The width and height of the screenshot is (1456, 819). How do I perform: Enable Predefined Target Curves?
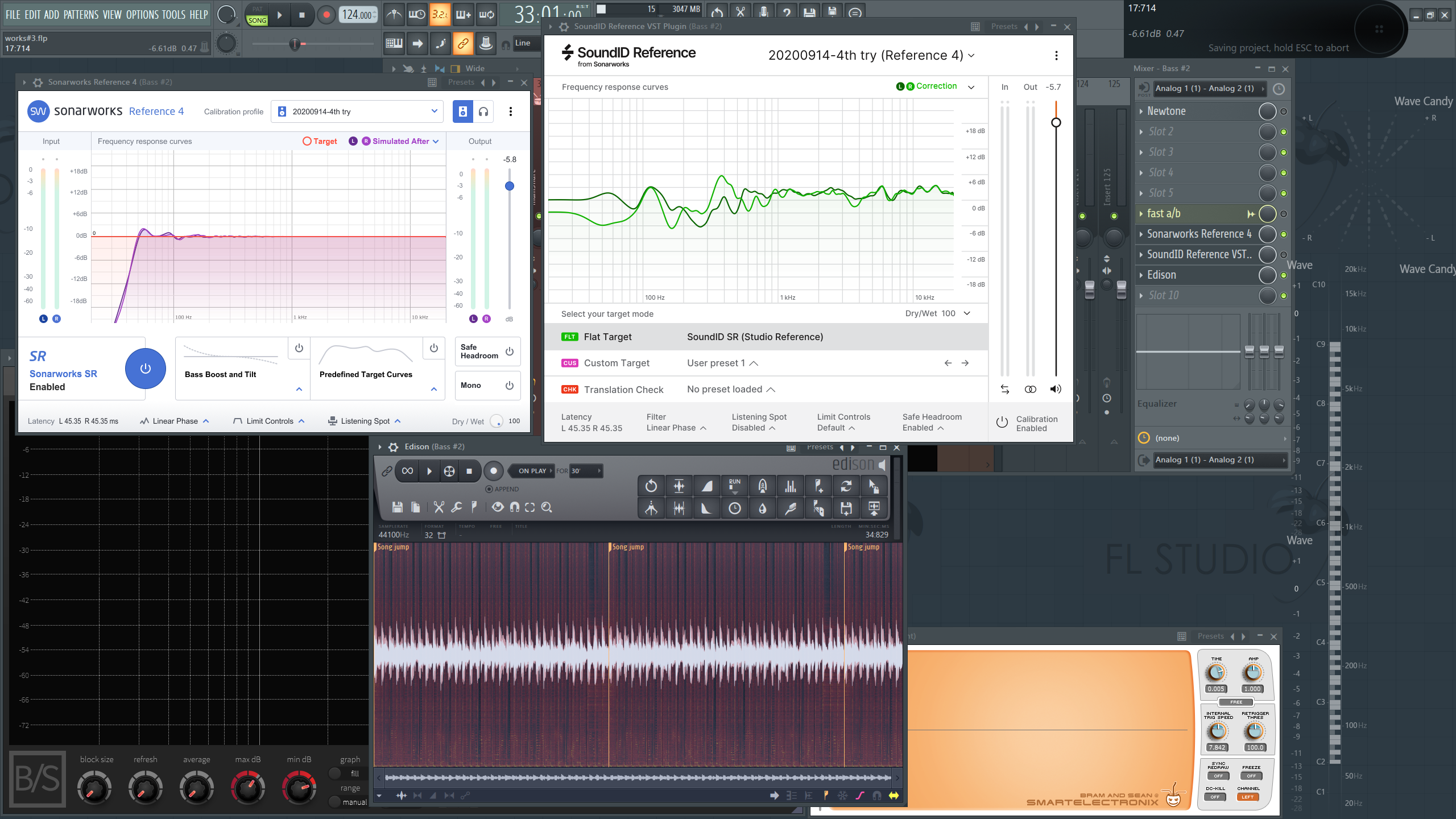point(434,348)
